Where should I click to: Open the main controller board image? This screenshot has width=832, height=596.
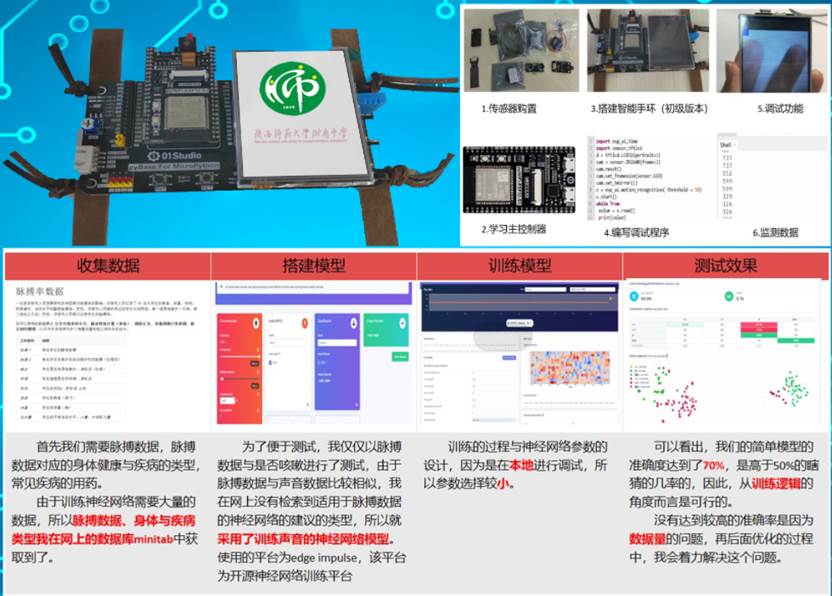518,183
